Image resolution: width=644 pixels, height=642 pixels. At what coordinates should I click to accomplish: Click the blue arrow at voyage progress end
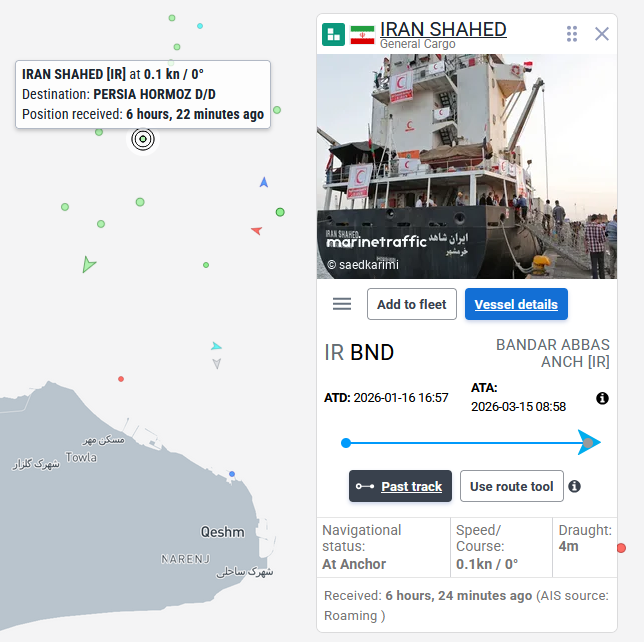[x=589, y=442]
